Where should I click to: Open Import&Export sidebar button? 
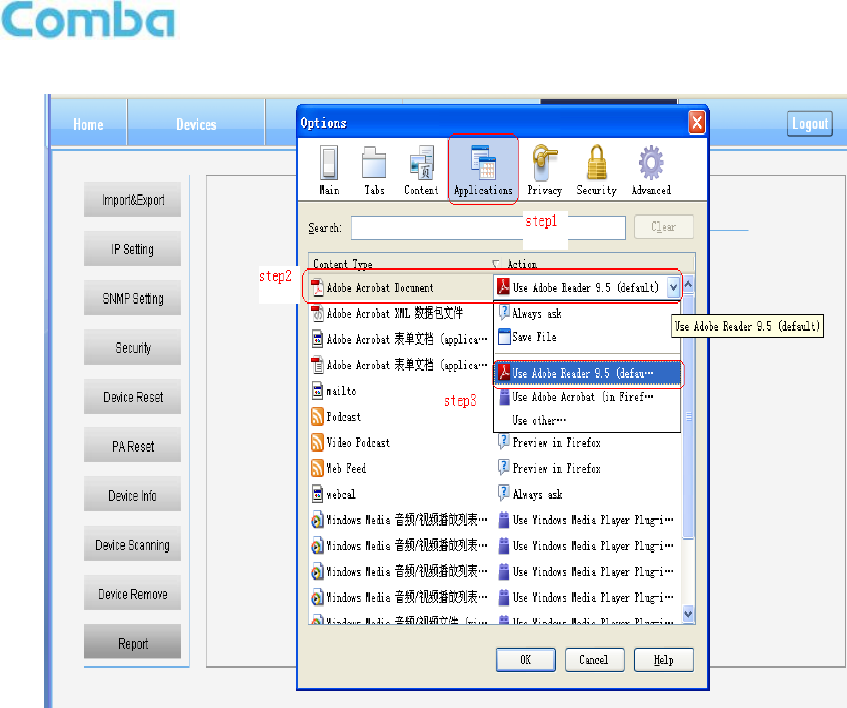click(132, 200)
